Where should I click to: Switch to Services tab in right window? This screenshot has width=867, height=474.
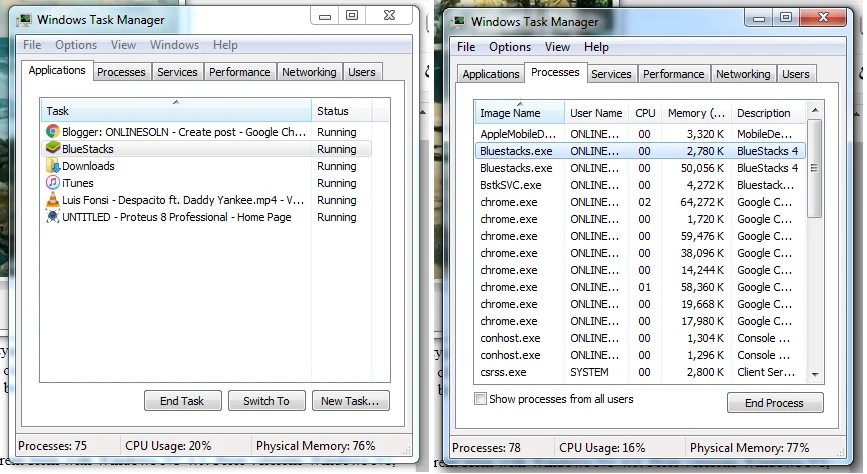tap(611, 74)
